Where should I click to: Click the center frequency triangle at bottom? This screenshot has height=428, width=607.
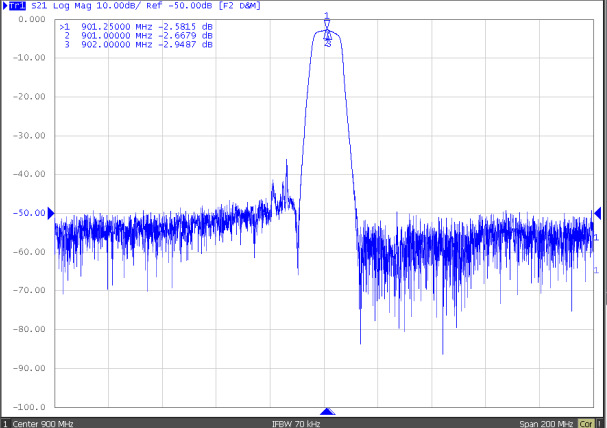[x=326, y=412]
